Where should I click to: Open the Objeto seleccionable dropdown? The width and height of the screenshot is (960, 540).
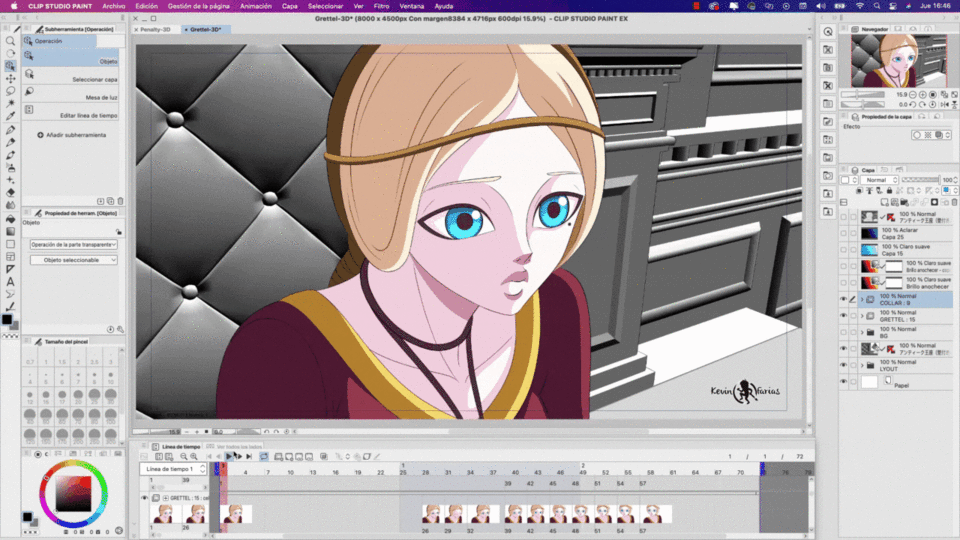click(73, 260)
